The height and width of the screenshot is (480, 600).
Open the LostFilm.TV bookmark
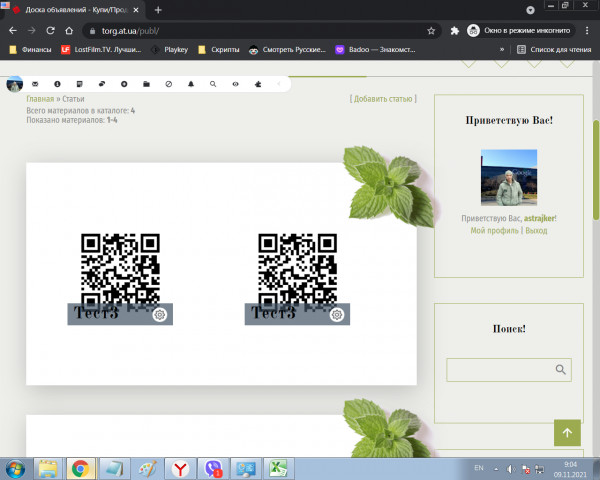click(101, 50)
